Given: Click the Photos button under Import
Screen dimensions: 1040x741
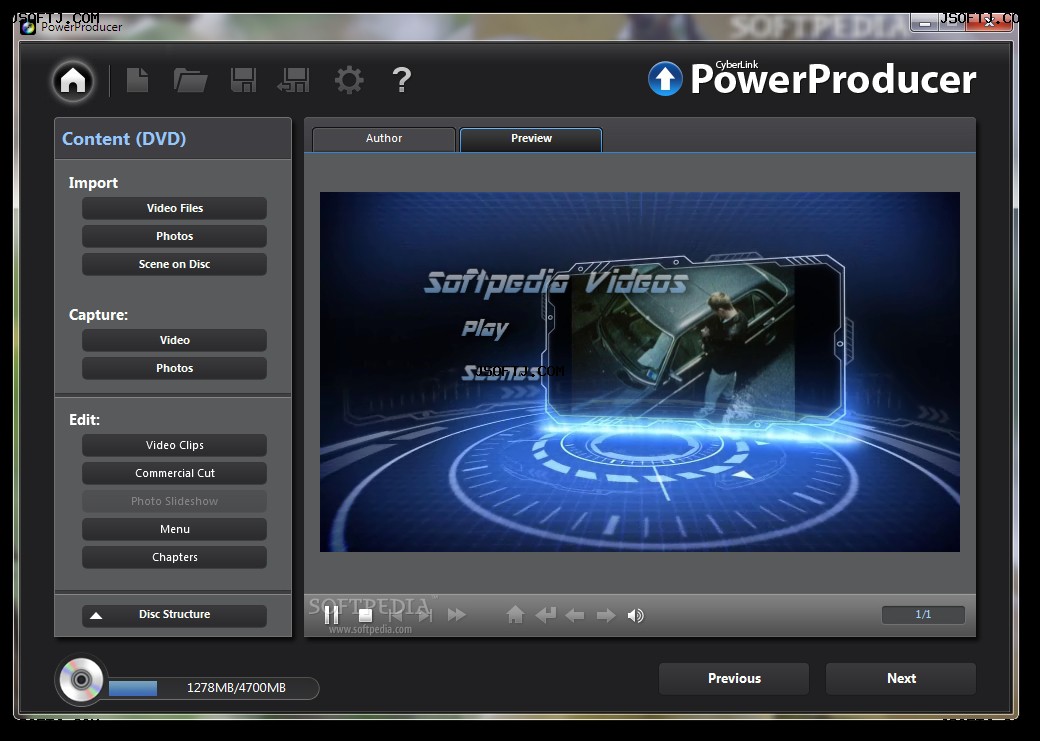Looking at the screenshot, I should point(174,236).
